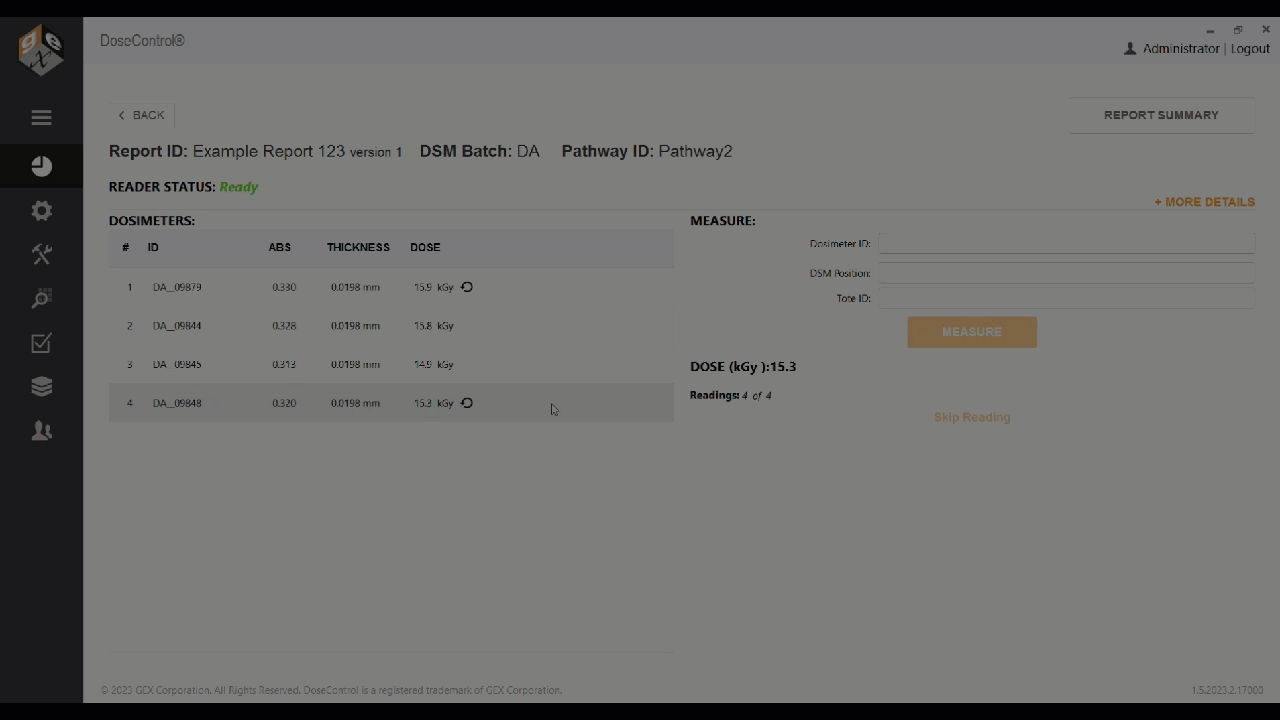
Task: Close the DoseControl window
Action: coord(1266,30)
